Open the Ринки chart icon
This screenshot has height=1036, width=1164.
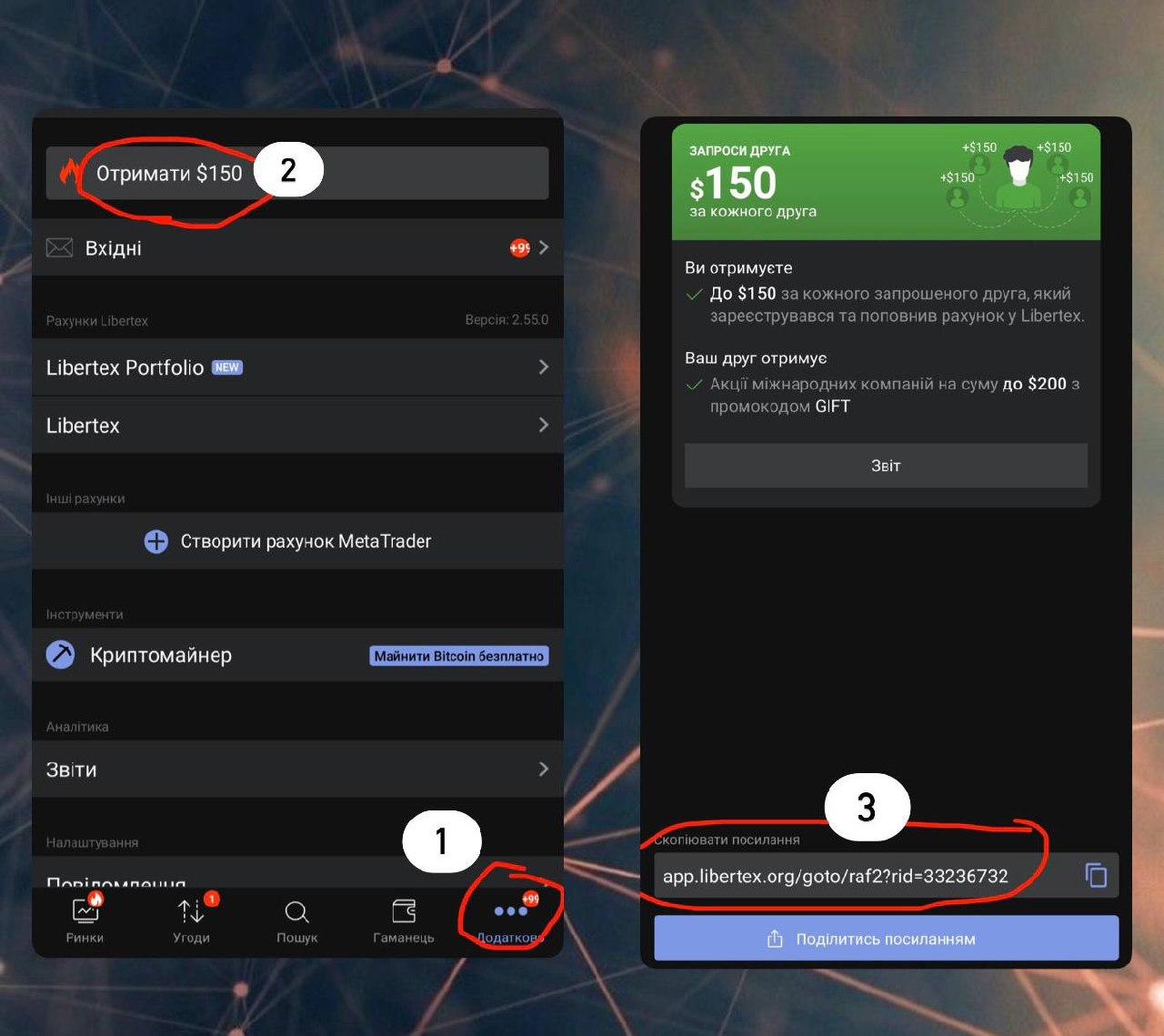85,910
